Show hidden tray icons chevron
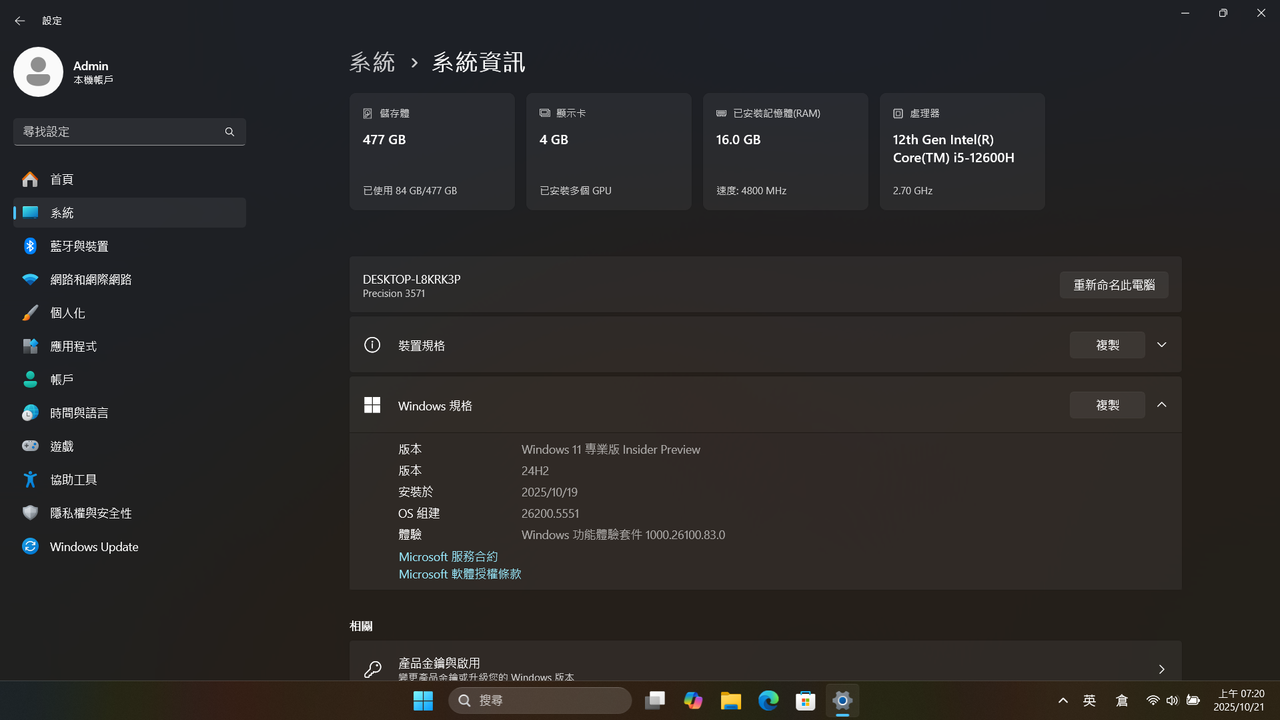Viewport: 1280px width, 720px height. pos(1063,701)
